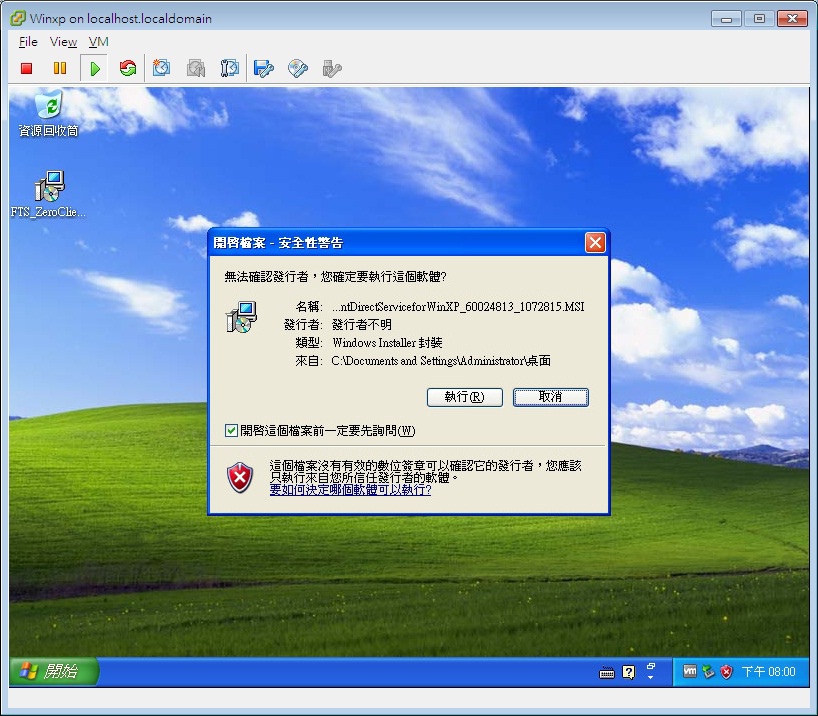Viewport: 818px width, 716px height.
Task: Open the Snapshot Manager wrench icon
Action: point(230,68)
